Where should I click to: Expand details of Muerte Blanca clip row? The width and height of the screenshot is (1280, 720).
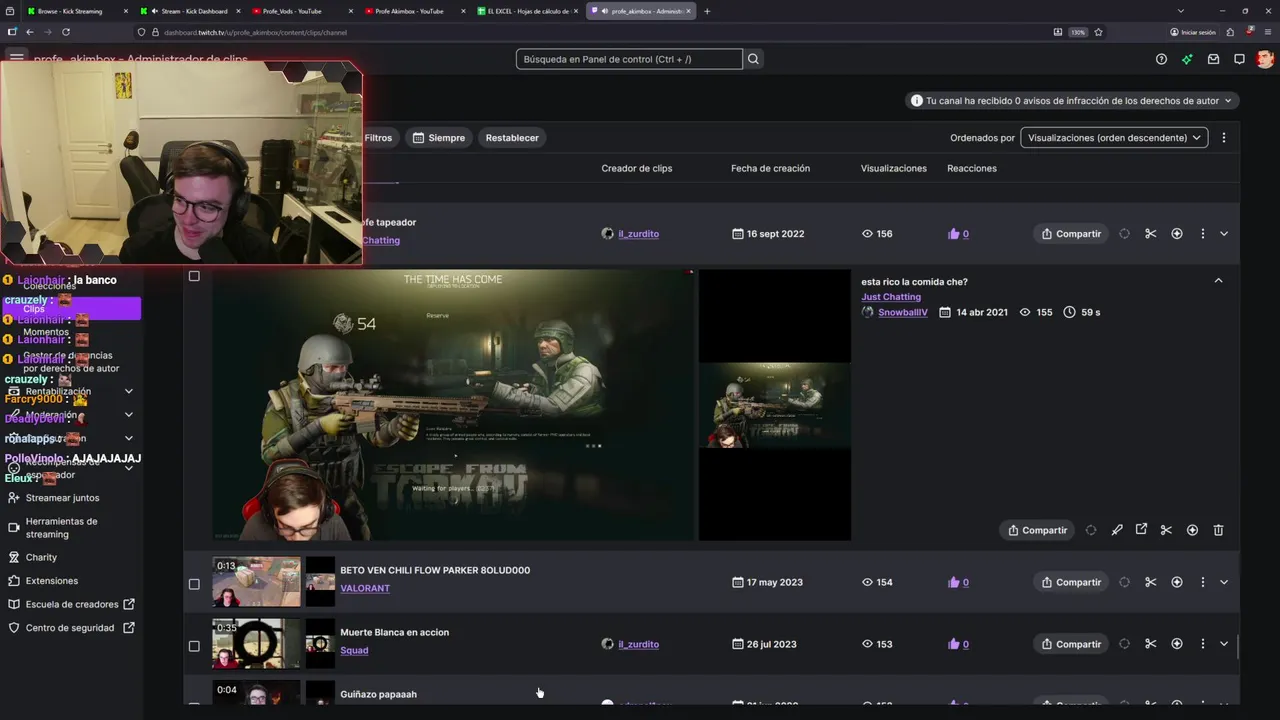click(1224, 644)
